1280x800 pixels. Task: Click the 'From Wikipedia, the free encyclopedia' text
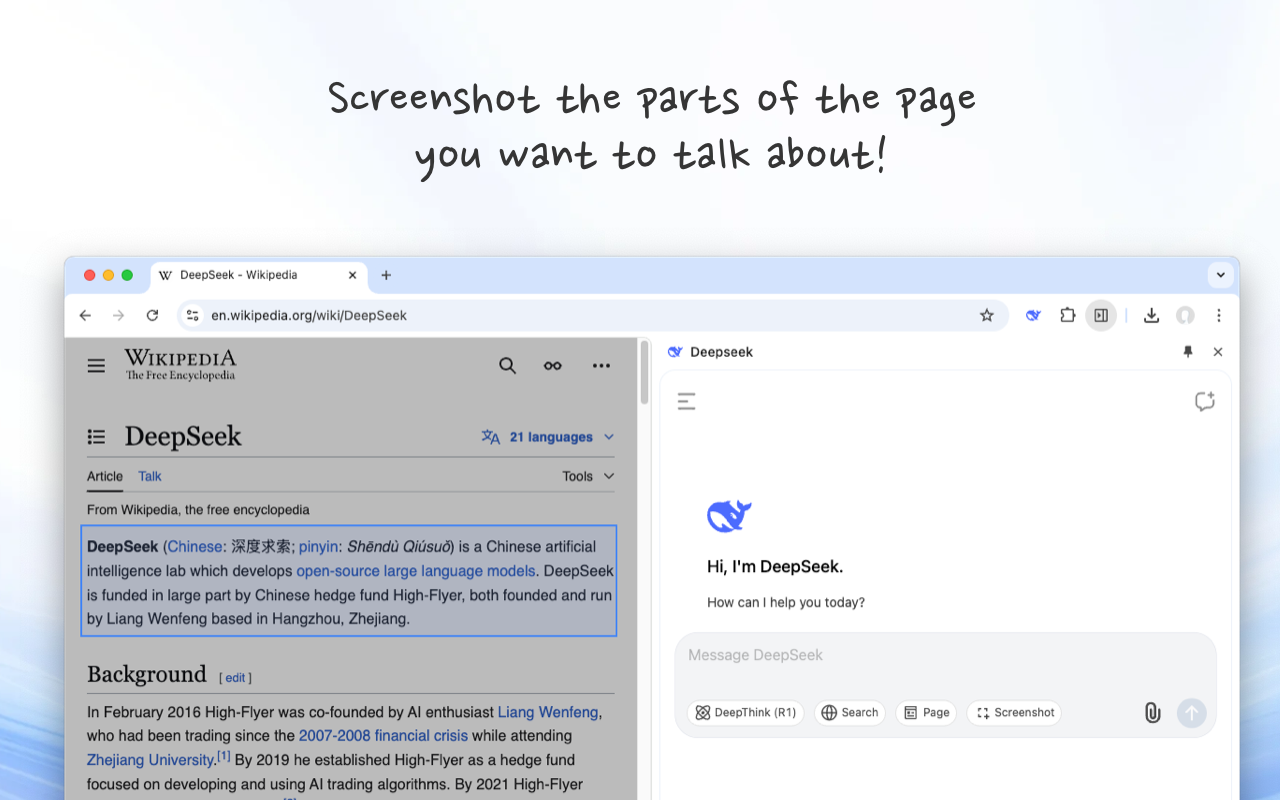[198, 510]
